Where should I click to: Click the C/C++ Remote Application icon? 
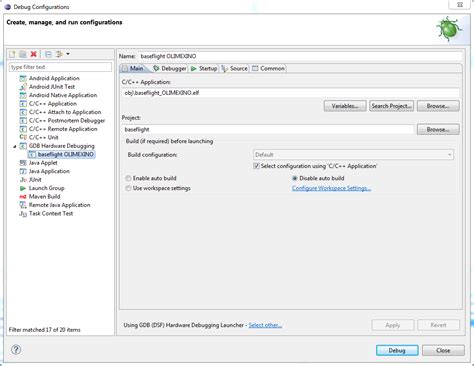click(x=23, y=129)
